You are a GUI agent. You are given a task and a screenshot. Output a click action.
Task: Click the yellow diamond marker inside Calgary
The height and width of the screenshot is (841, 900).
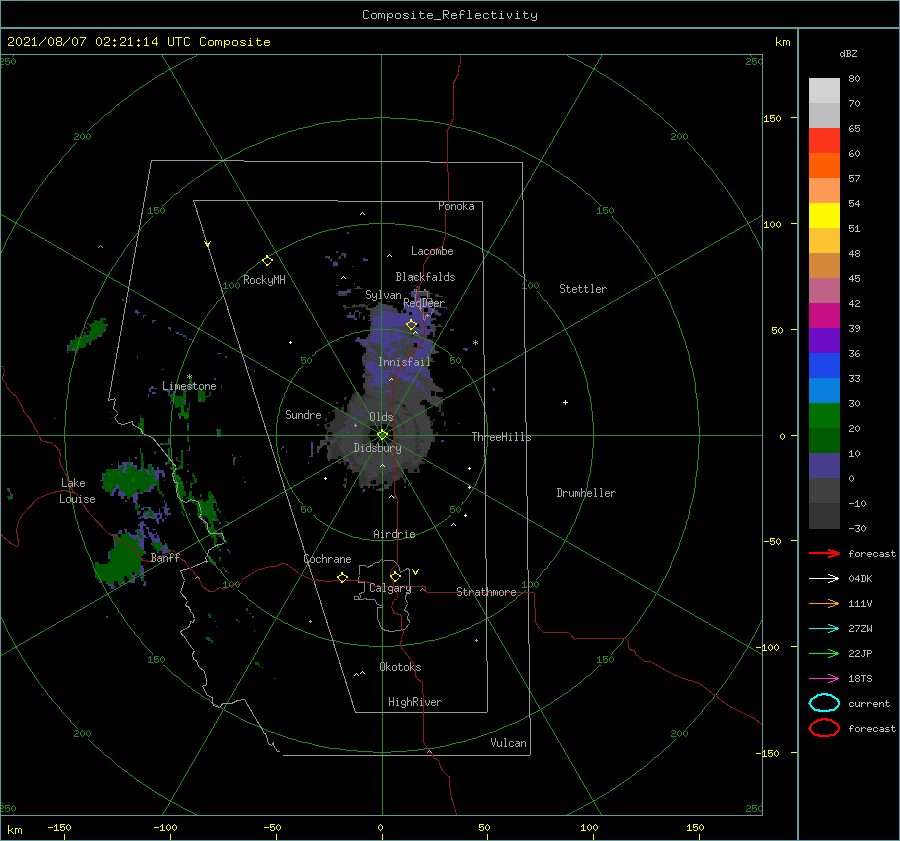tap(395, 576)
